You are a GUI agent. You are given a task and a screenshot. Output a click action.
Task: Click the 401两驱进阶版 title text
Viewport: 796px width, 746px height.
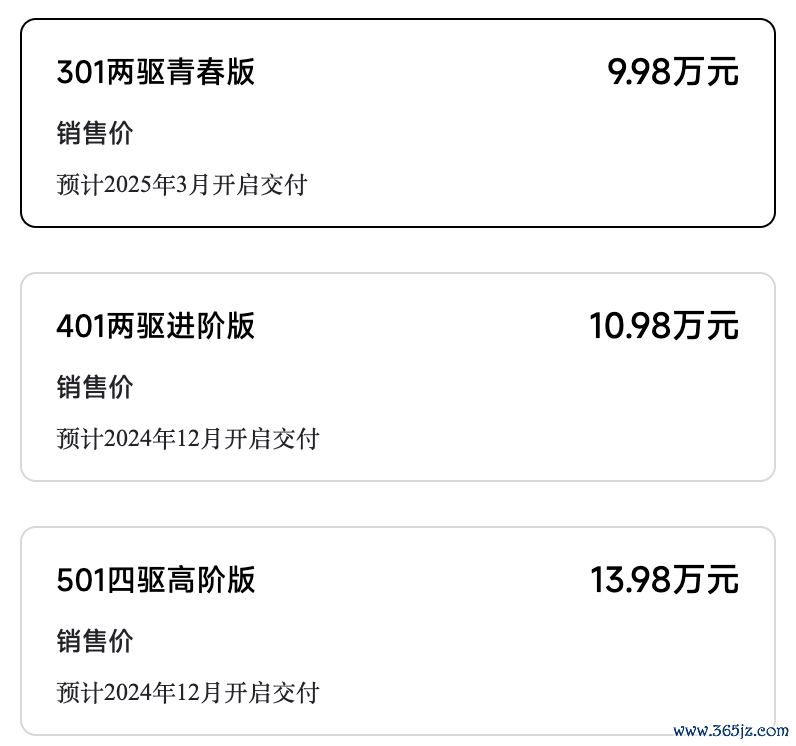pos(156,326)
